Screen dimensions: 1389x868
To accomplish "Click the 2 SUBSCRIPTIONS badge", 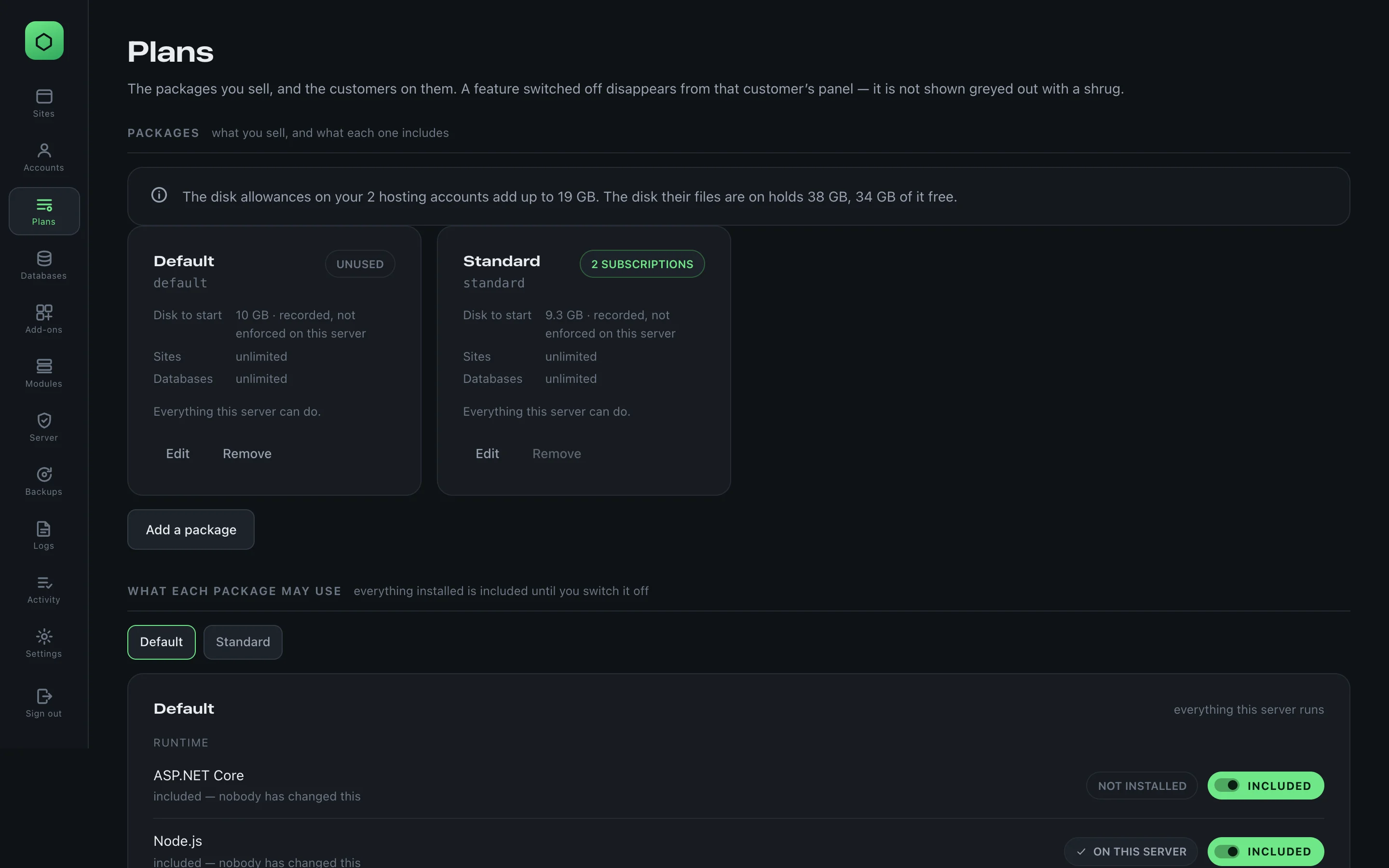I will [642, 264].
